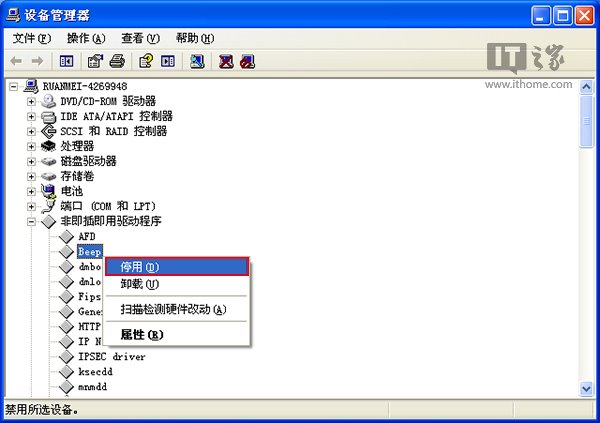The width and height of the screenshot is (600, 423).
Task: Click the Back arrow toolbar icon
Action: [16, 61]
